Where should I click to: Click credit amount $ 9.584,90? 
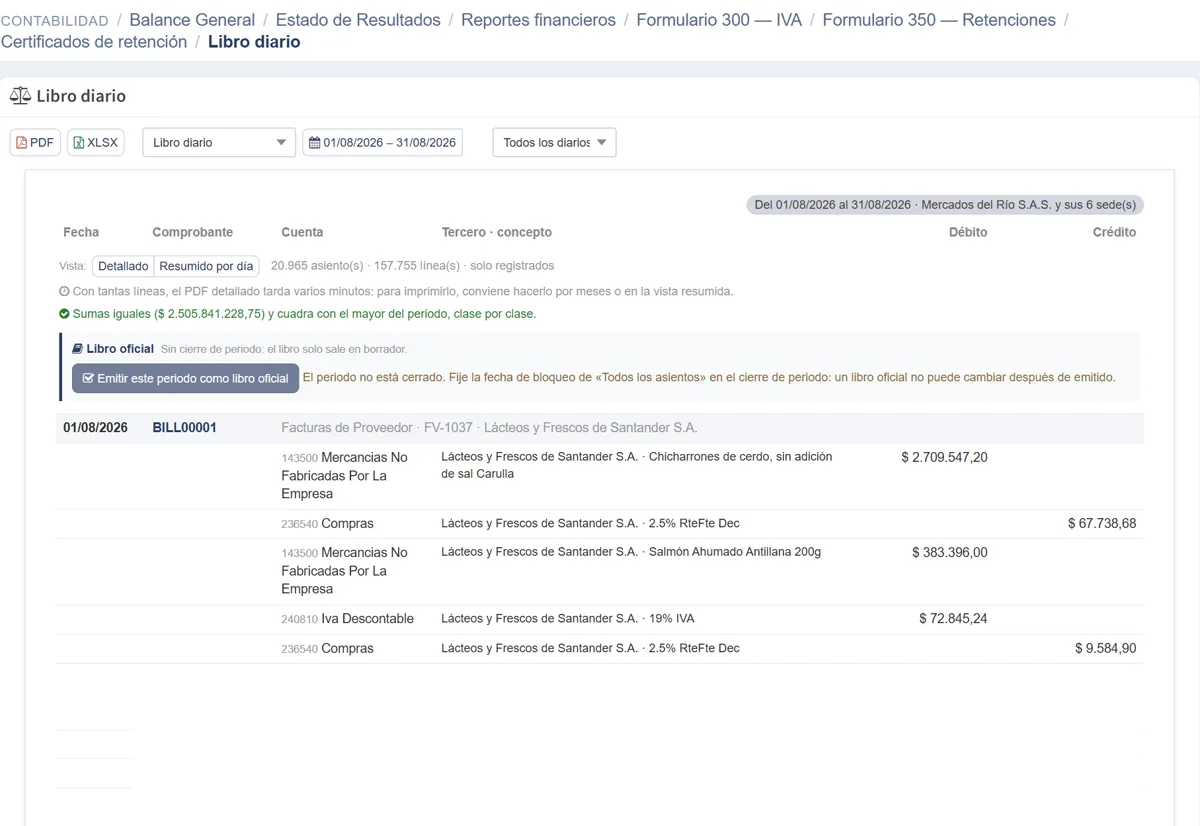(x=1105, y=648)
